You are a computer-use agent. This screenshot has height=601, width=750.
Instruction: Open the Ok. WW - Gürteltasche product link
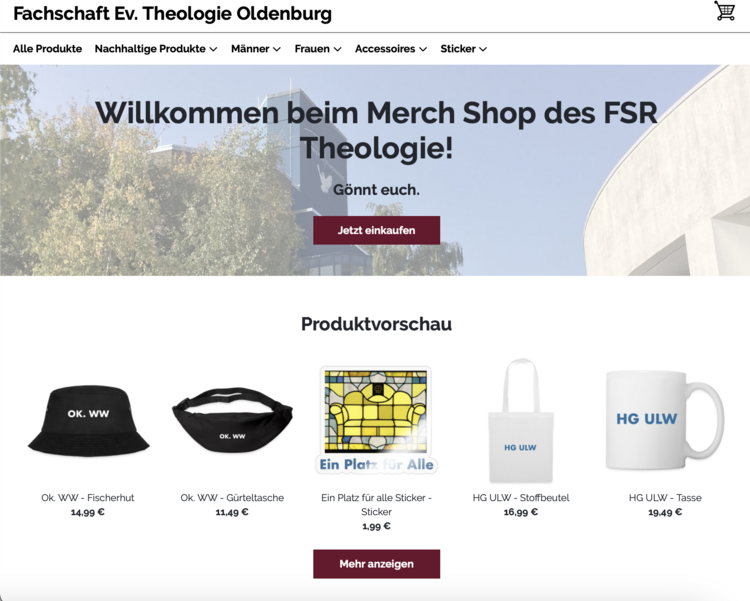pos(232,498)
